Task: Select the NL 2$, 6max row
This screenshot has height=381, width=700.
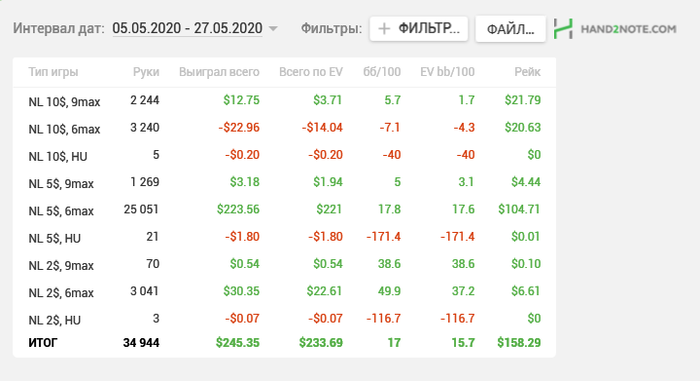Action: coord(284,291)
